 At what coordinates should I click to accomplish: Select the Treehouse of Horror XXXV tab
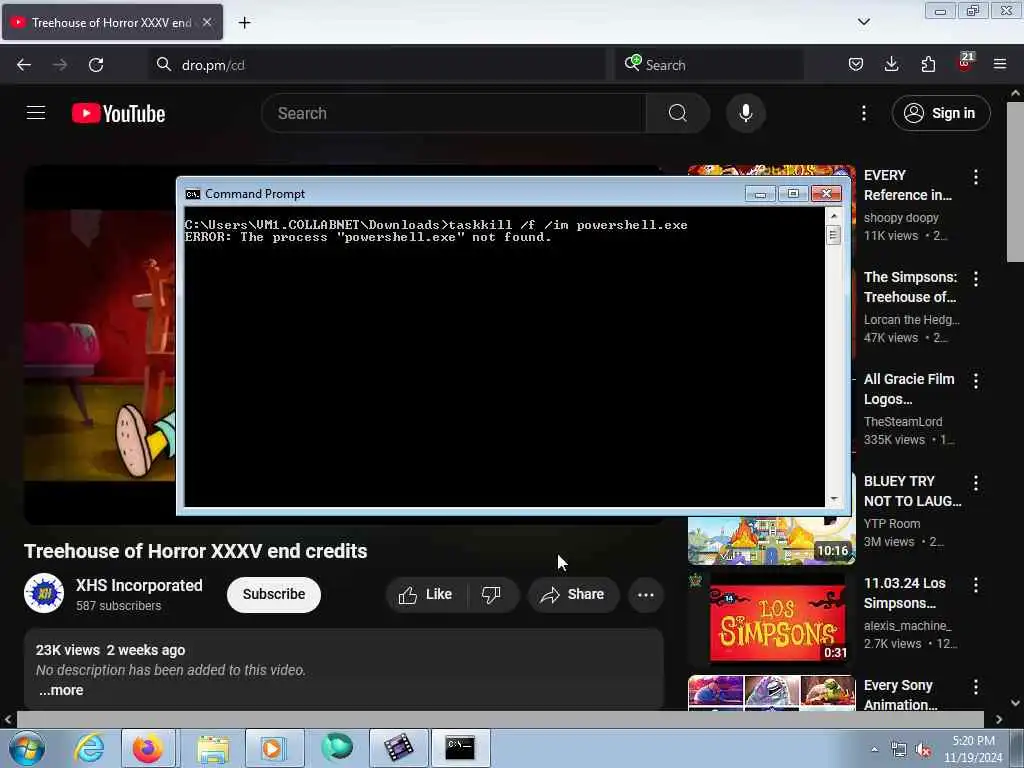pyautogui.click(x=112, y=23)
